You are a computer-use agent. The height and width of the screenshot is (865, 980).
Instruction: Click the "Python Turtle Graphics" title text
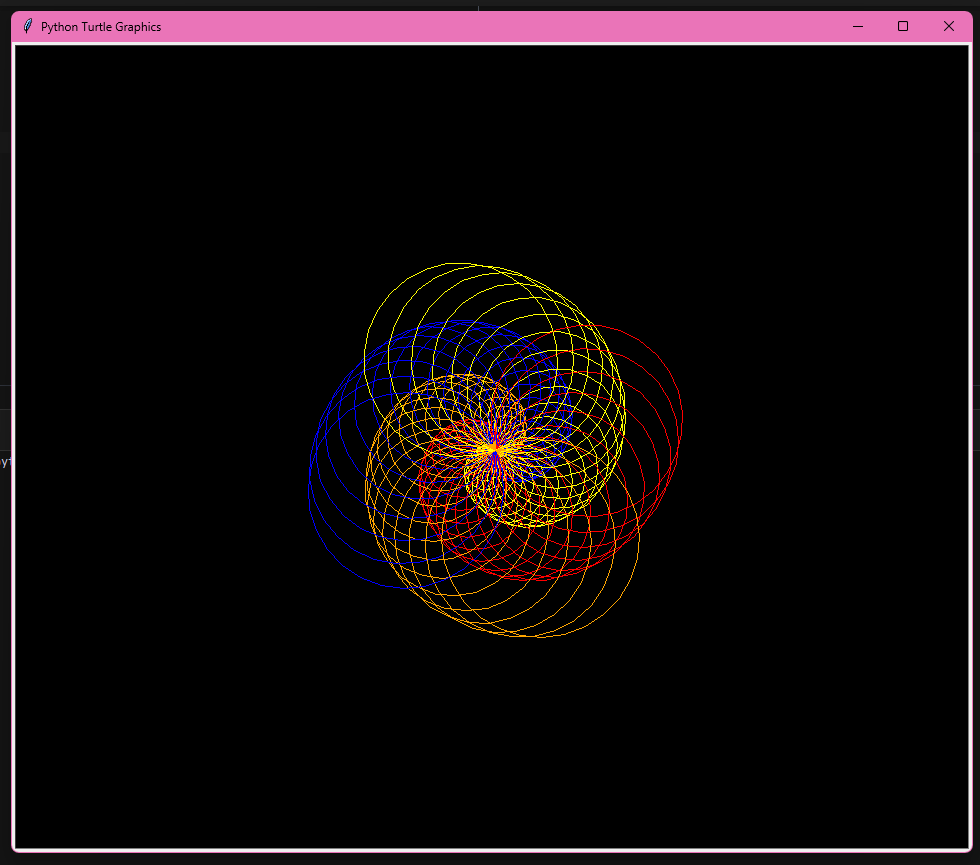click(100, 27)
